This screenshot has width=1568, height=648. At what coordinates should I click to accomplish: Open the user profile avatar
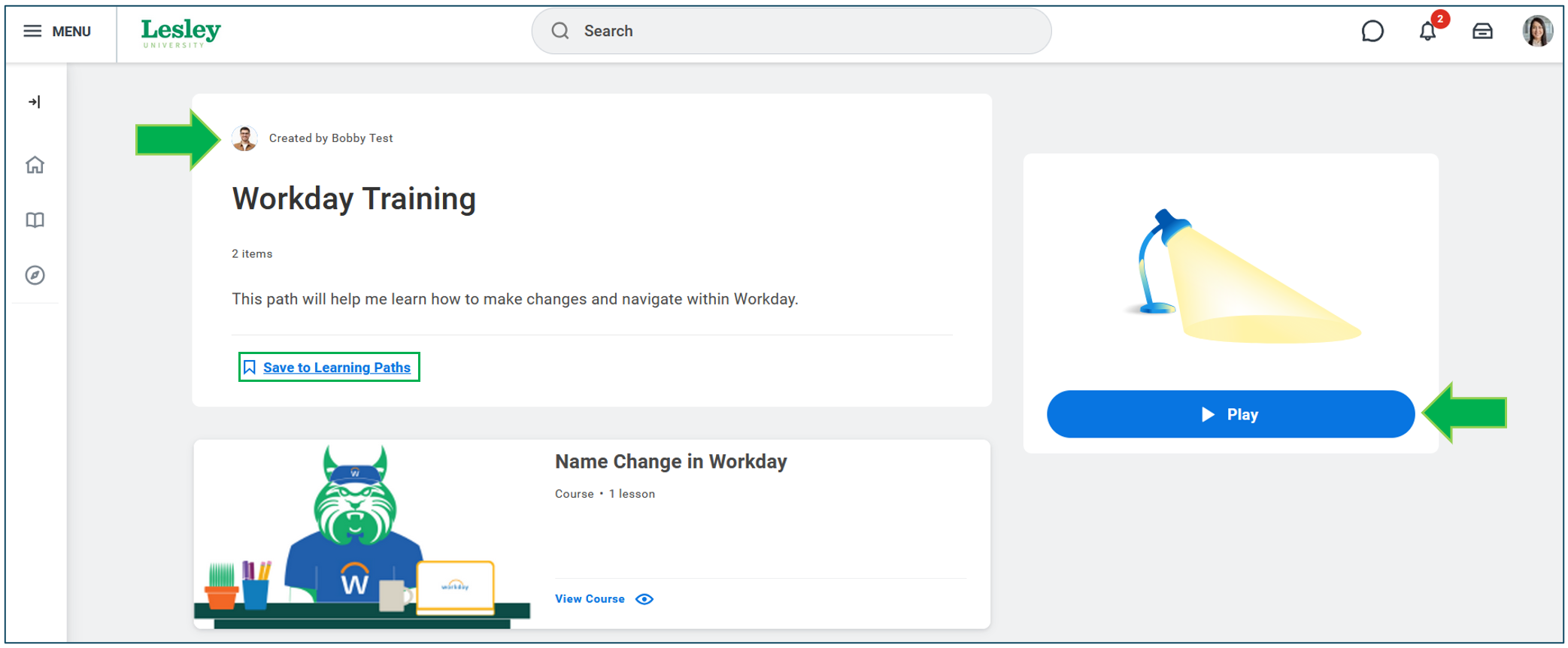1537,32
